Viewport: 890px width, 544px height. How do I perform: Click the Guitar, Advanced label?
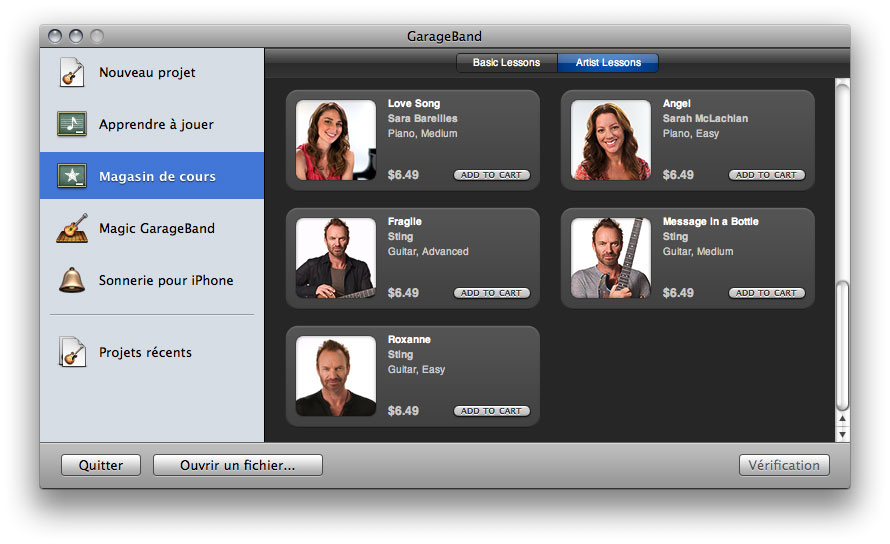(428, 251)
